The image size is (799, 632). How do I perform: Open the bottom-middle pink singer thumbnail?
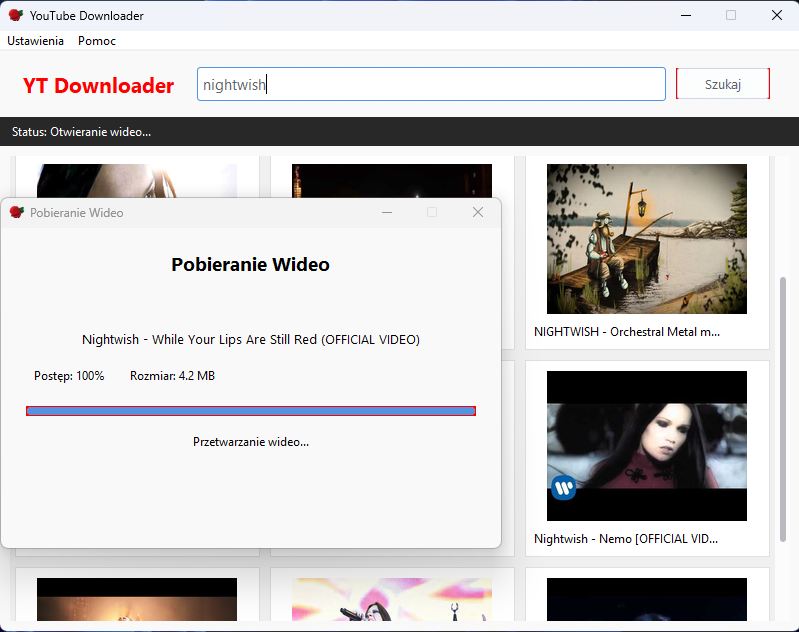click(392, 599)
